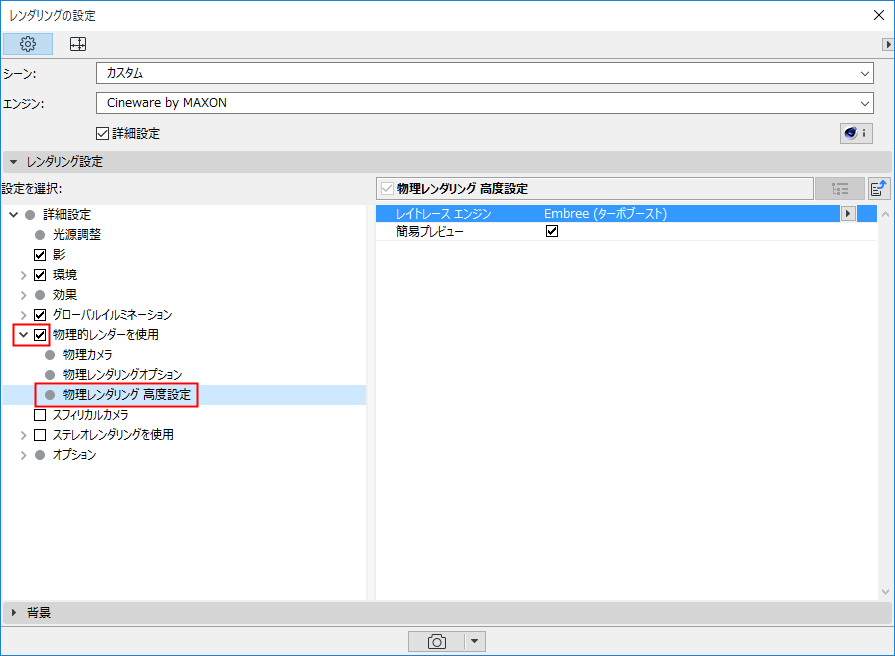Image resolution: width=895 pixels, height=656 pixels.
Task: Expand the ステレオレンダリングを使用 node
Action: click(23, 435)
